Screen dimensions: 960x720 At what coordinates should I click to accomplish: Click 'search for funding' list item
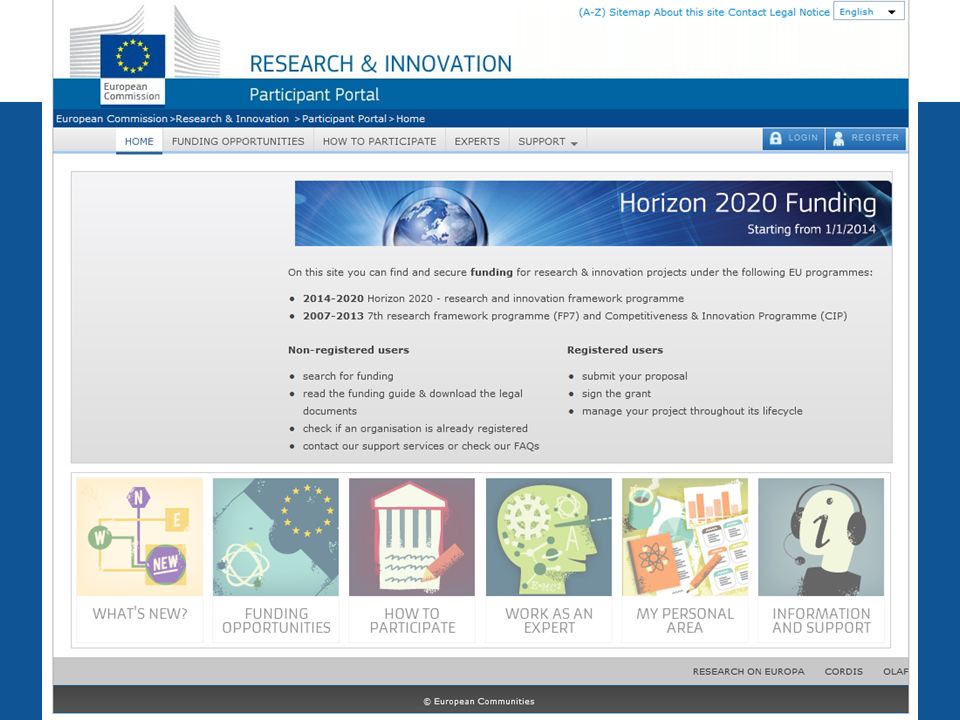click(348, 376)
